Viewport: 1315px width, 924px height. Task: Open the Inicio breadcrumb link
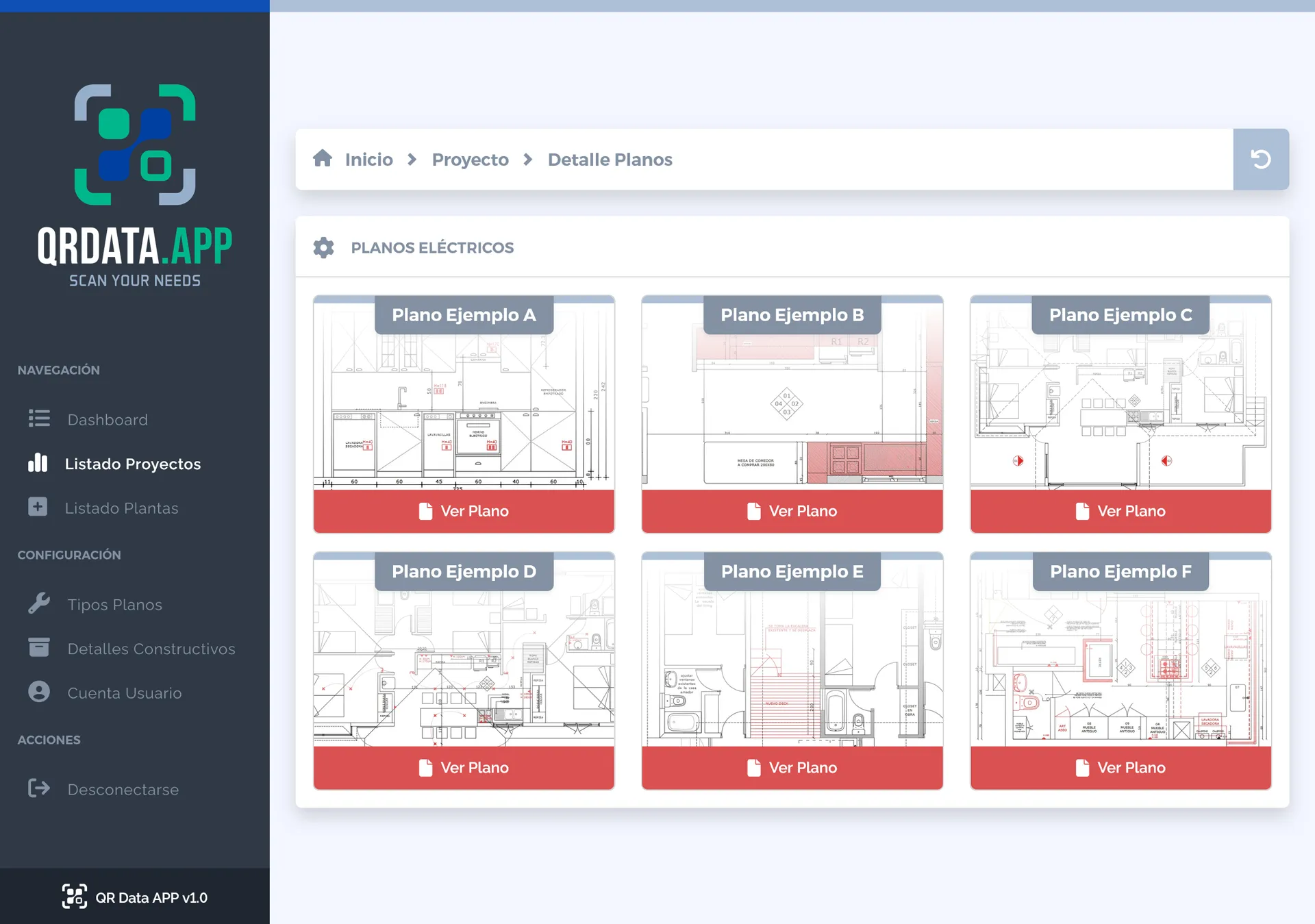368,160
